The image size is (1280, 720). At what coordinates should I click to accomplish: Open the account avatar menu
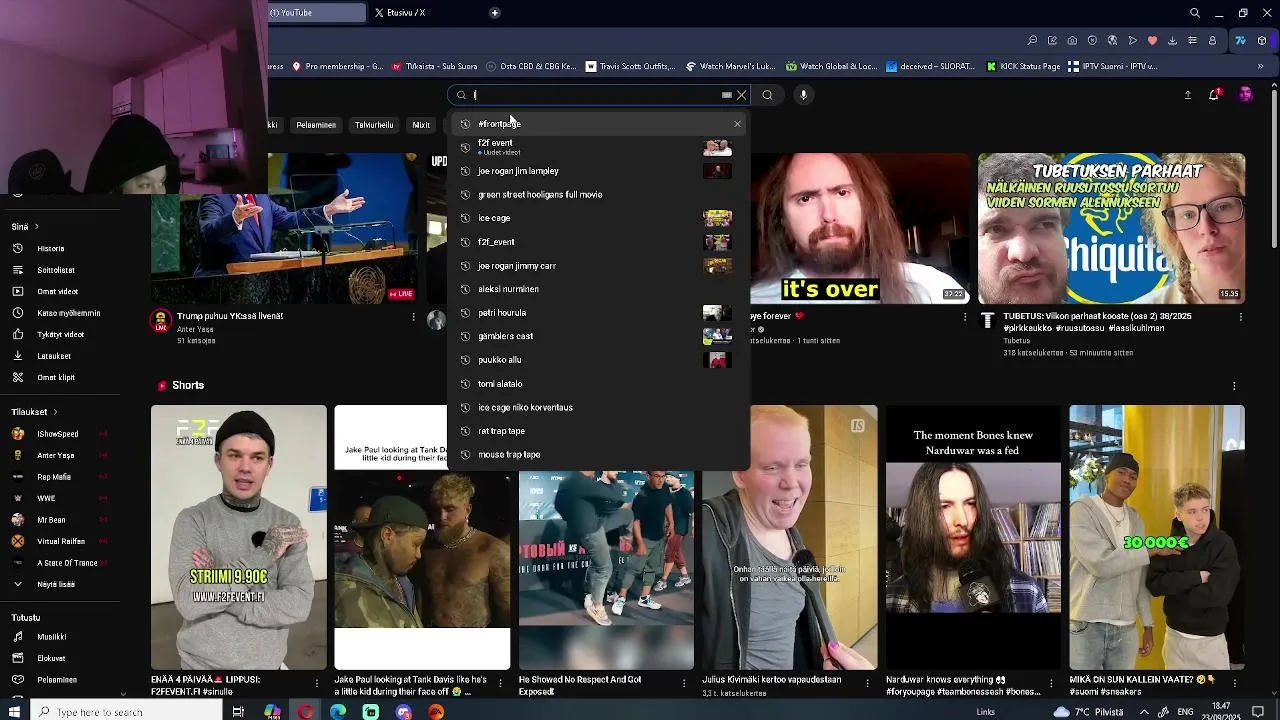click(x=1245, y=95)
